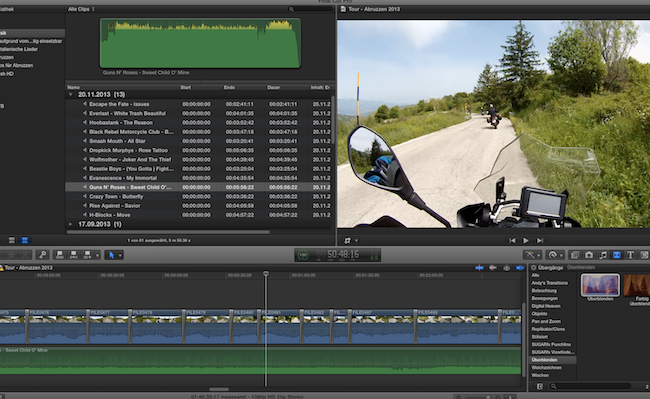Screen dimensions: 650x399
Task: Click the transitions browser search field
Action: tap(591, 386)
